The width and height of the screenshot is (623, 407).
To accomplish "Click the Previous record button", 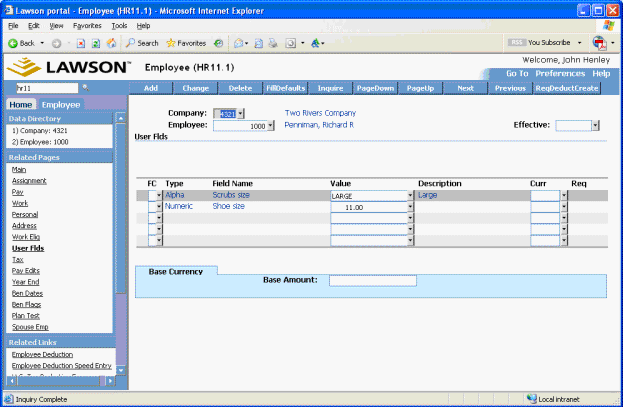I will 510,88.
